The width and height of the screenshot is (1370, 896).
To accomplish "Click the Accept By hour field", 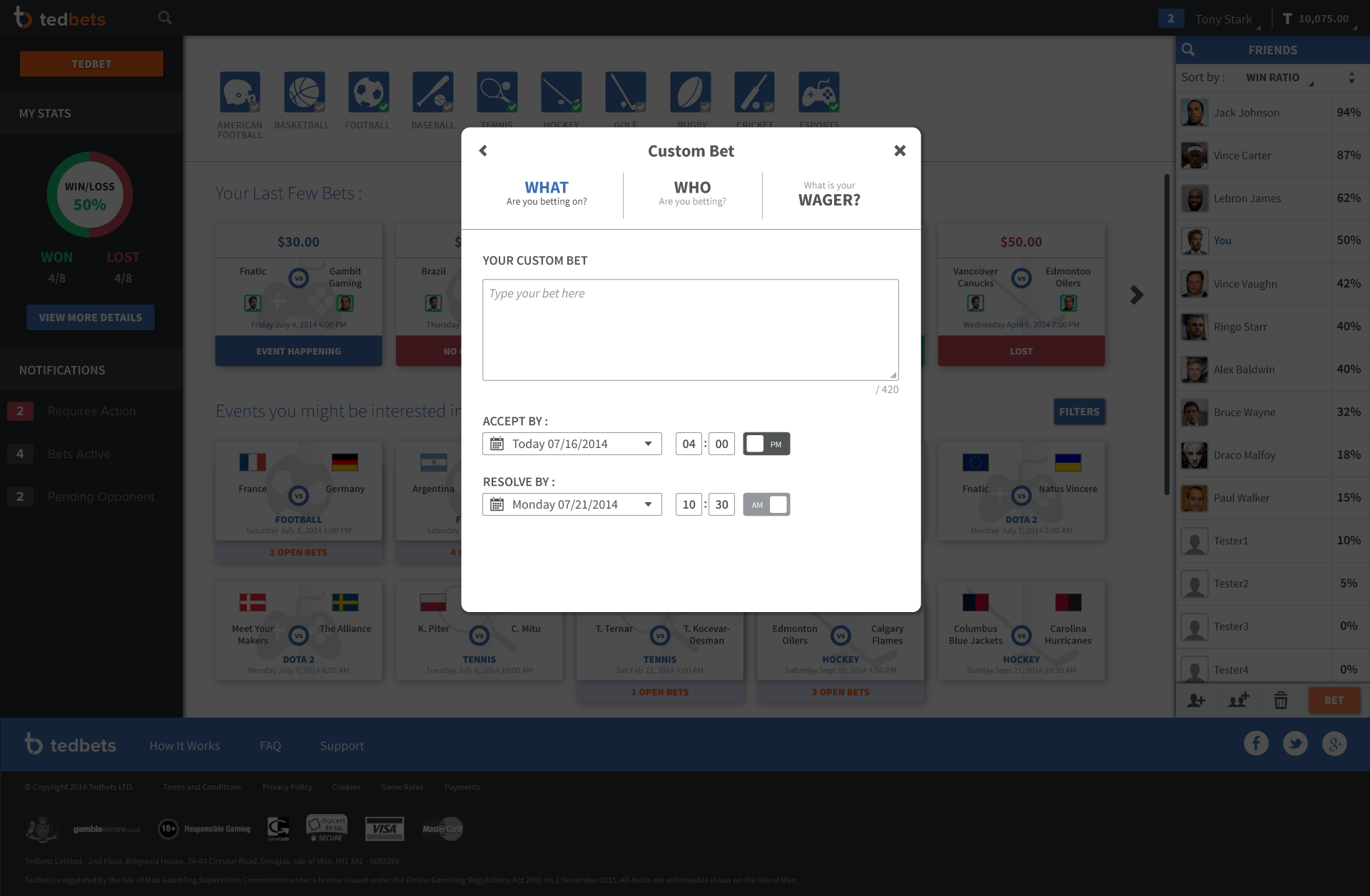I will 689,444.
